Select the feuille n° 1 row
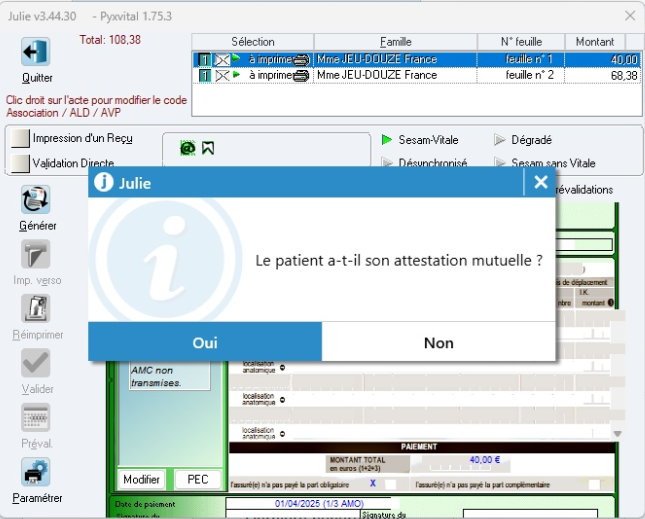This screenshot has width=645, height=519. tap(410, 60)
